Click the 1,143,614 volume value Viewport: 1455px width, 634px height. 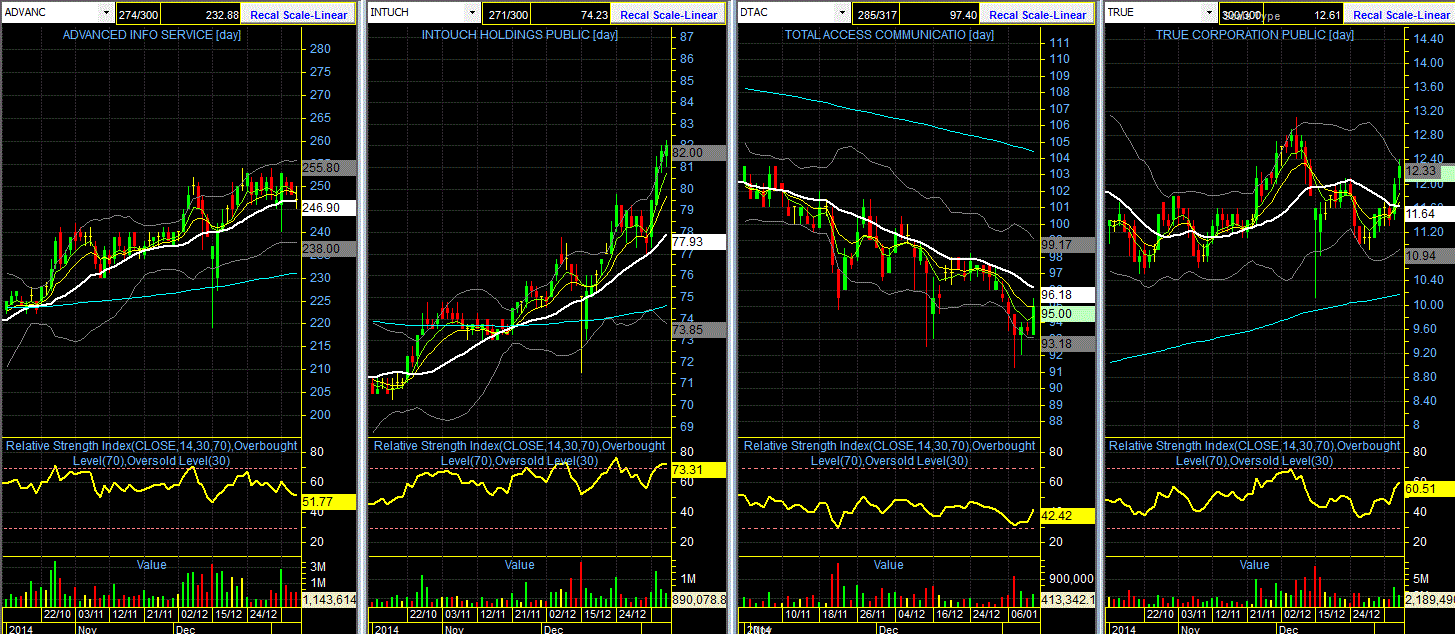[x=329, y=599]
